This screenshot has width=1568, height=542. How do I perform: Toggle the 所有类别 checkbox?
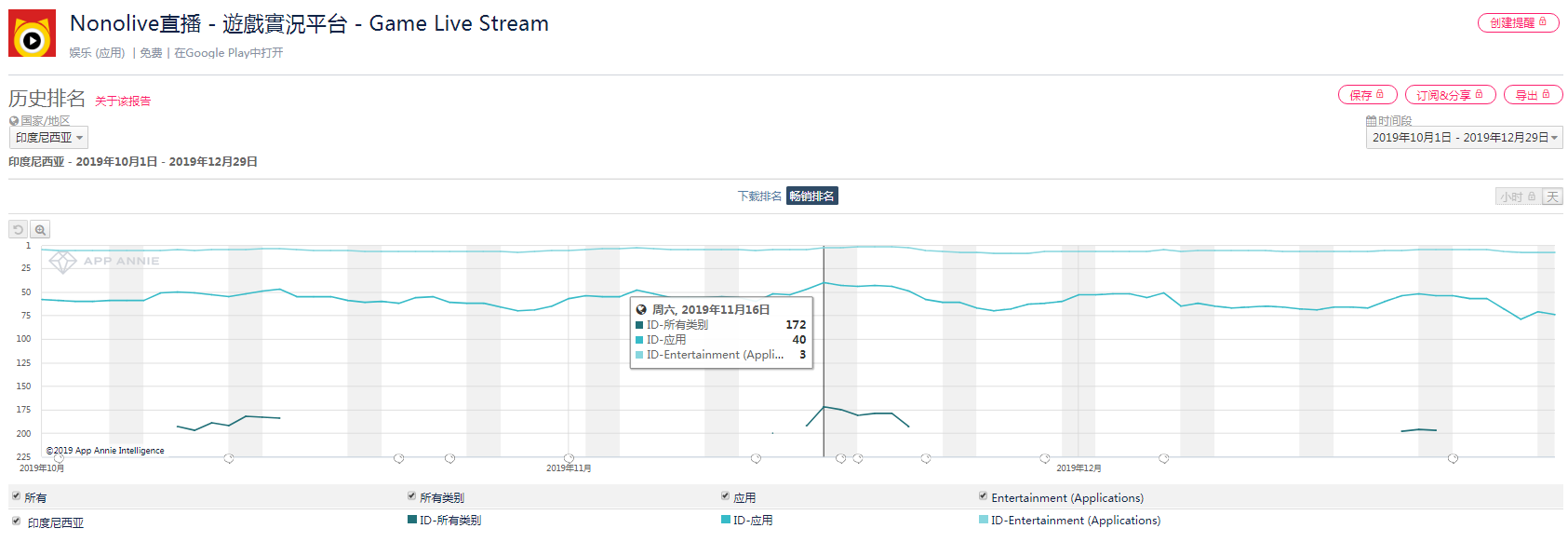click(x=411, y=496)
